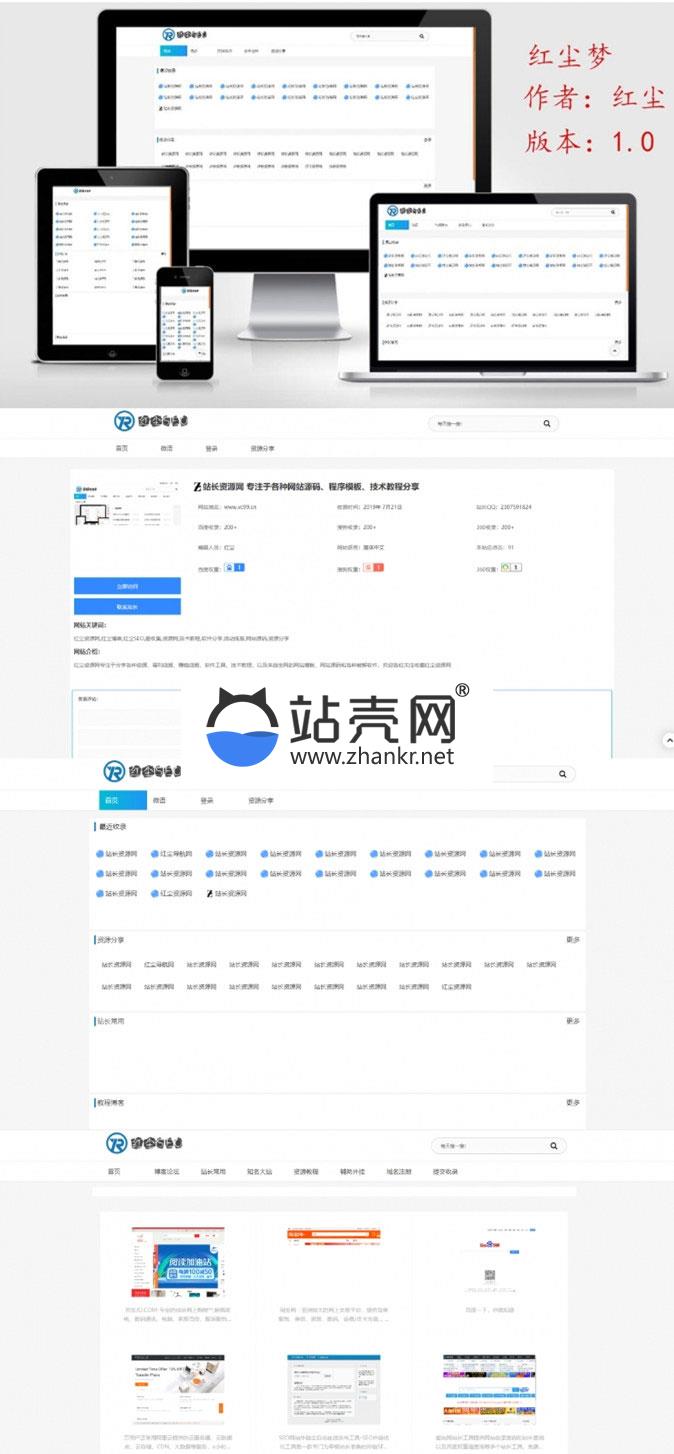
Task: Click 更多 next to the 资源分享 section header
Action: 573,940
